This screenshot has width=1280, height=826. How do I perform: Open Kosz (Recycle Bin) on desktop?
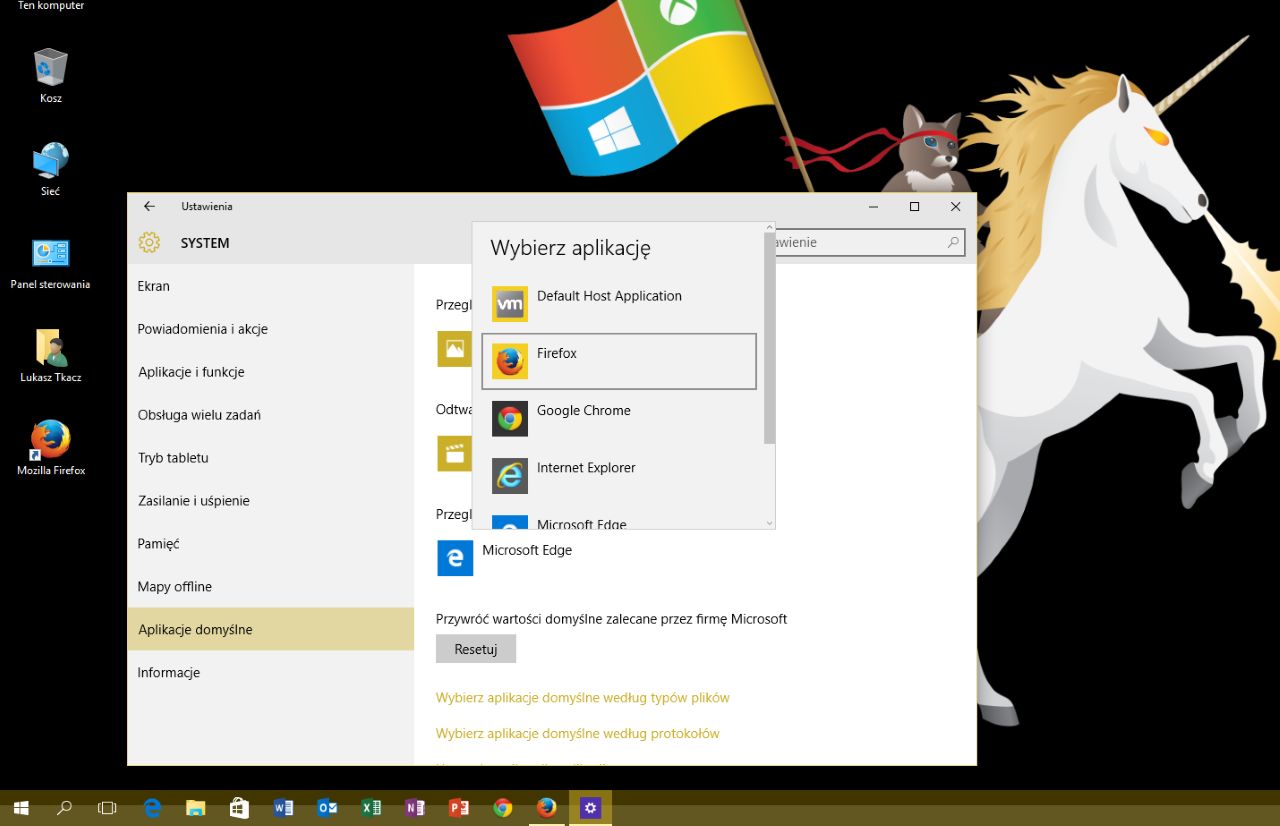[x=49, y=70]
